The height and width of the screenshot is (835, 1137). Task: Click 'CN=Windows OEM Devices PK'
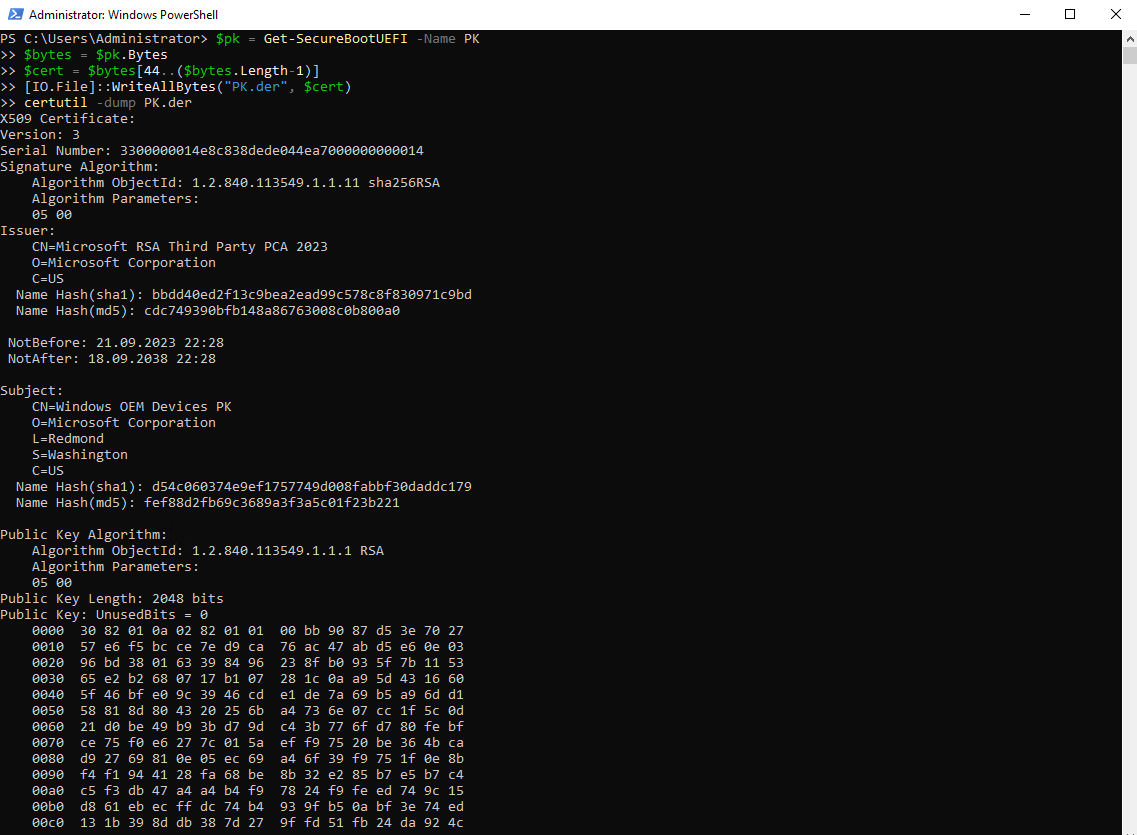tap(132, 406)
